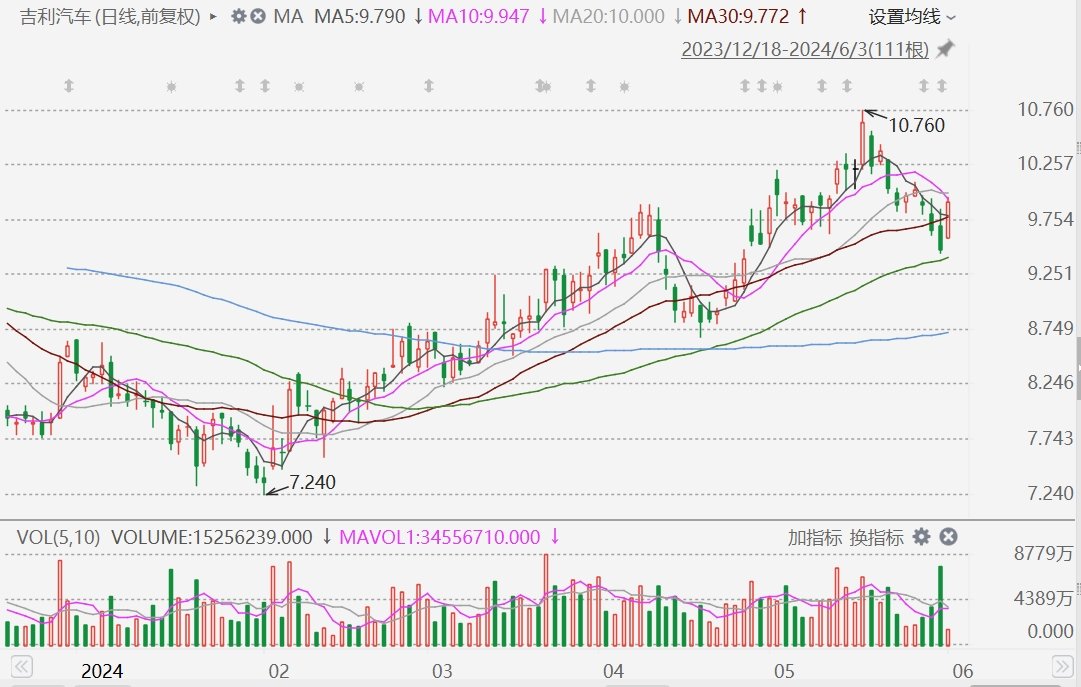1081x687 pixels.
Task: Remove the MA indicator with its X icon
Action: click(258, 16)
